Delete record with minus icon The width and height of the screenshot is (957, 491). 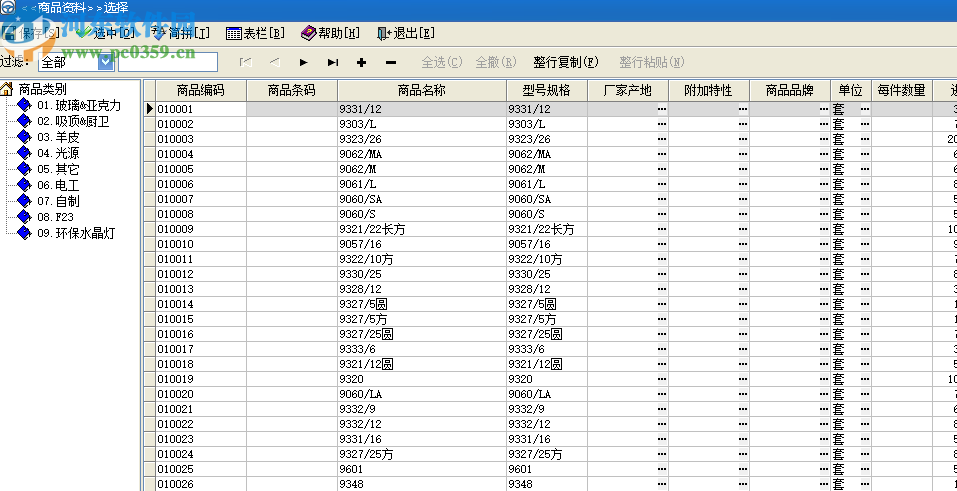point(391,62)
